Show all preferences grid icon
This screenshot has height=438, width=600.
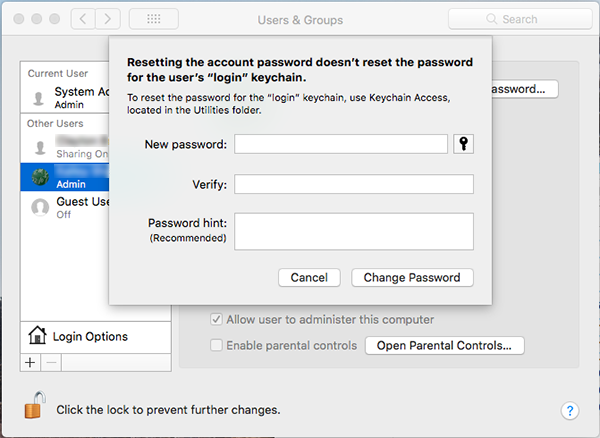154,19
